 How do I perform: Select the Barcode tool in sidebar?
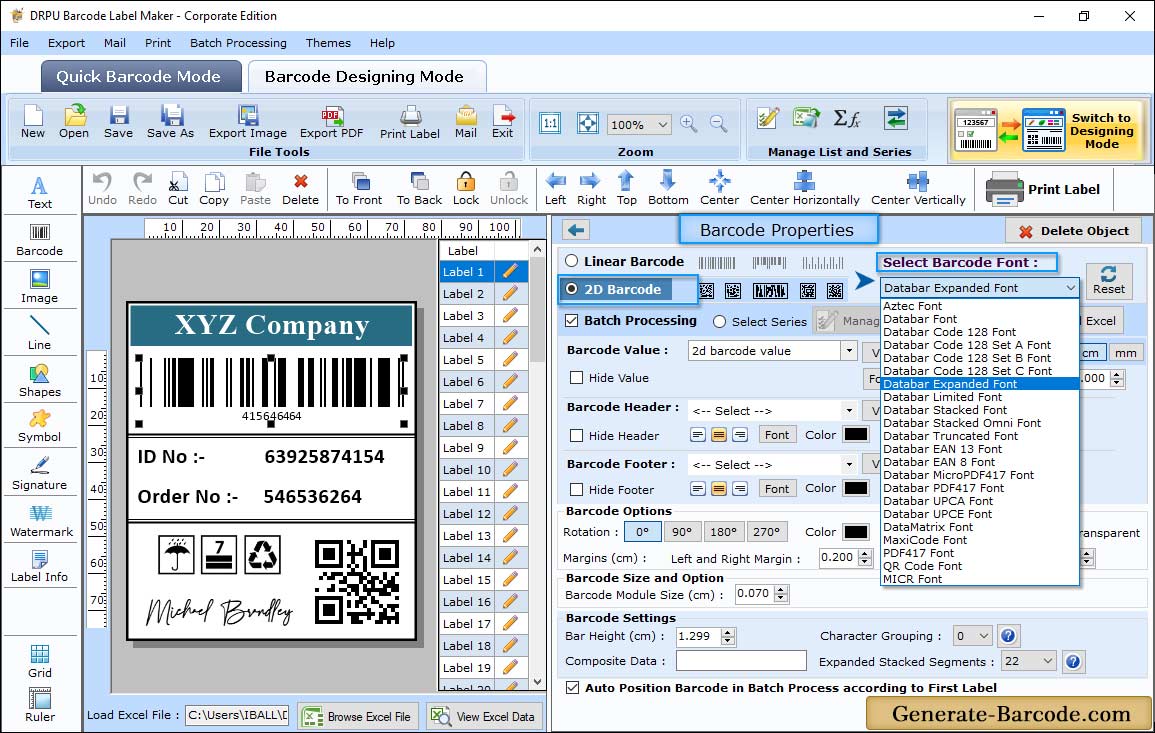pyautogui.click(x=40, y=239)
